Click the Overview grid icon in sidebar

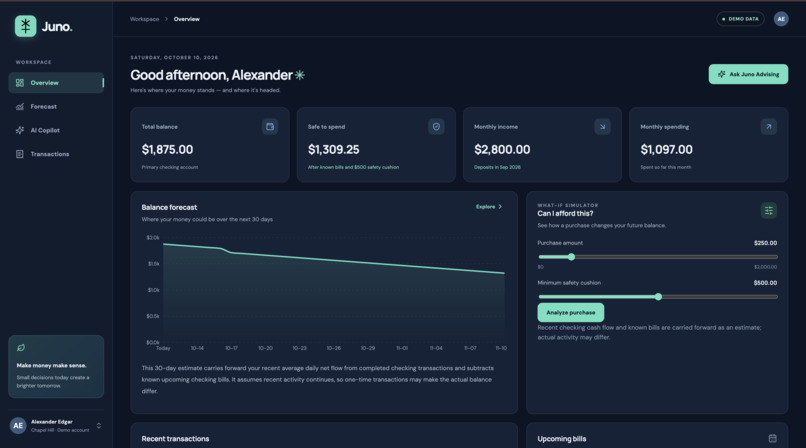point(20,83)
